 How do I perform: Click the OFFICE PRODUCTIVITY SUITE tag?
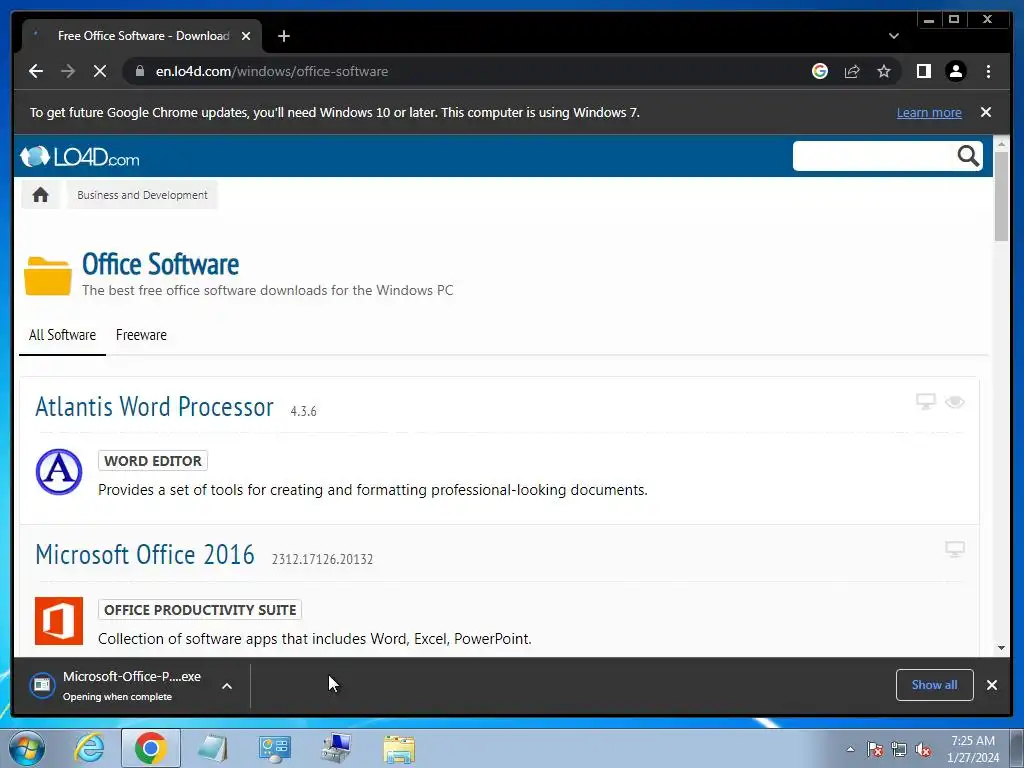point(200,610)
